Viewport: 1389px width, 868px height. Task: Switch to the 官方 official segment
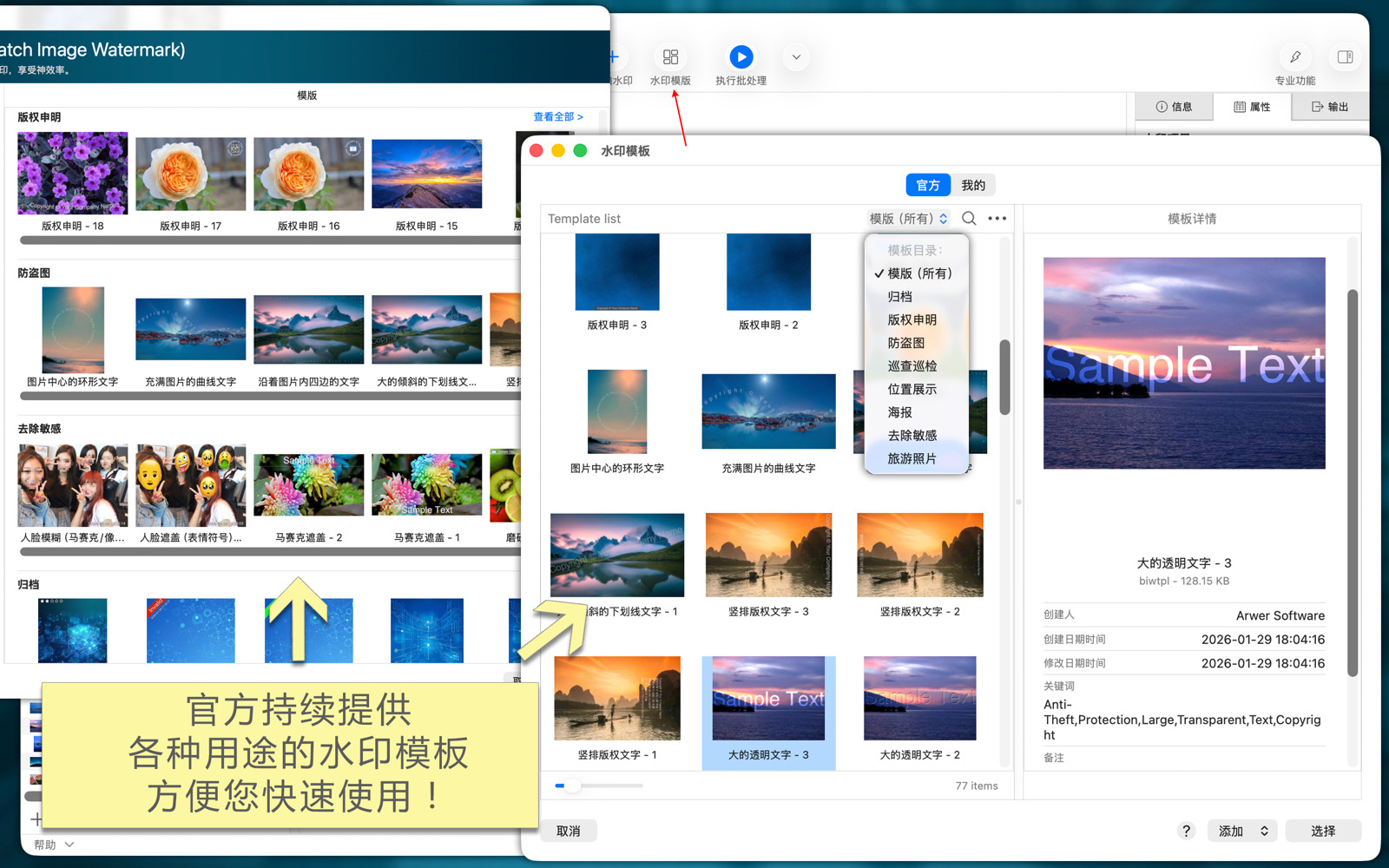point(928,185)
